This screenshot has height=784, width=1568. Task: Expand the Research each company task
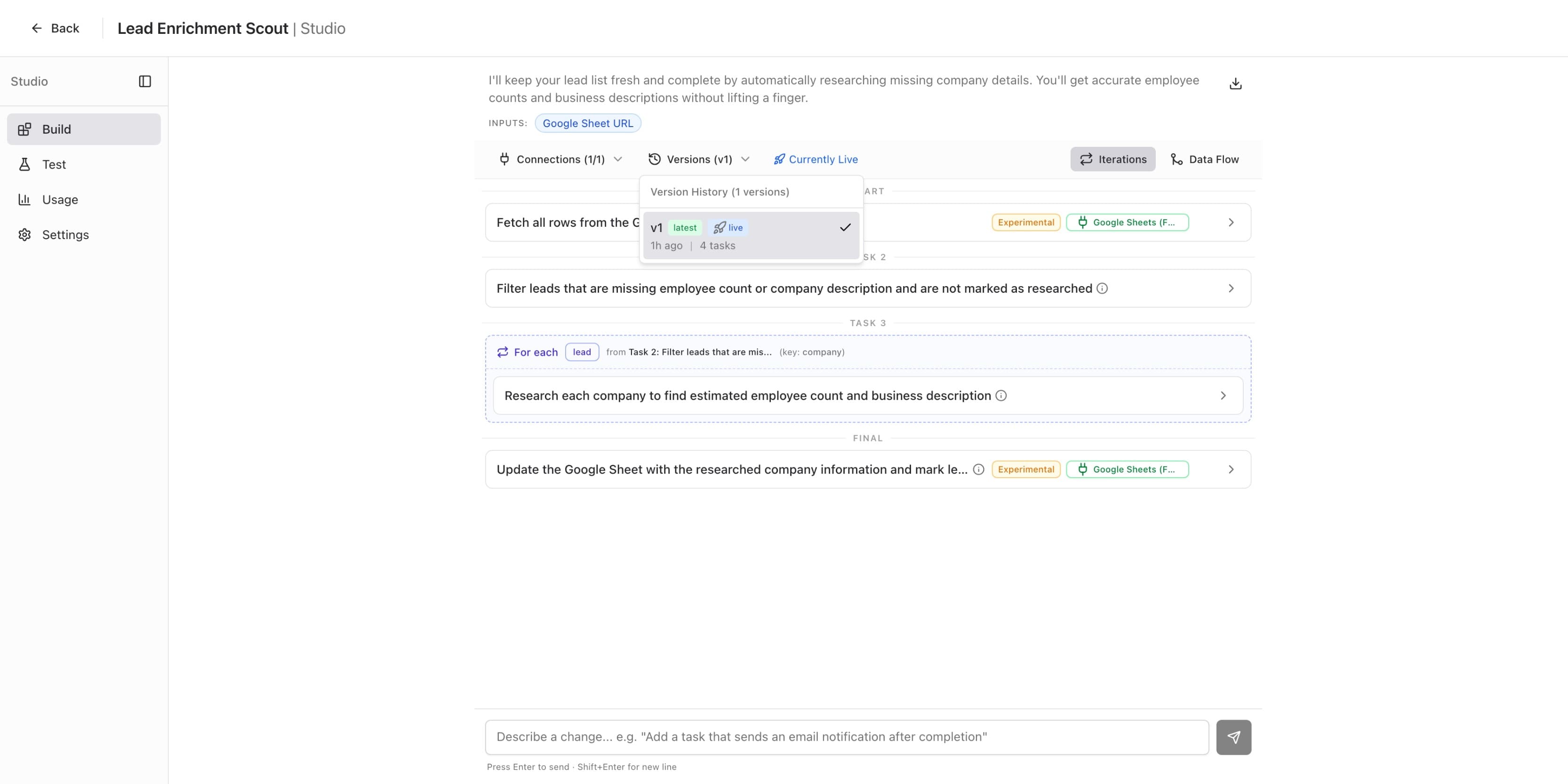[1223, 396]
